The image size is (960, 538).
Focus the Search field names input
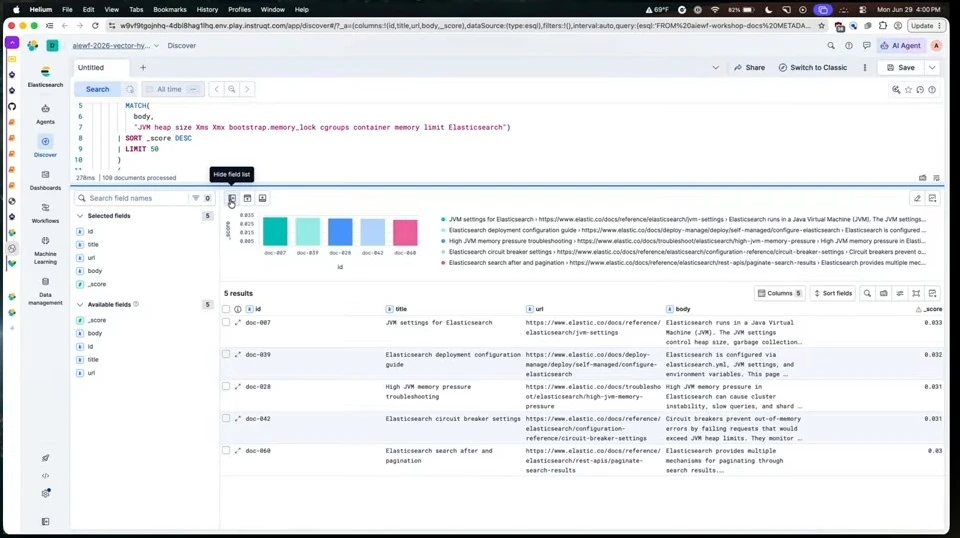coord(138,198)
